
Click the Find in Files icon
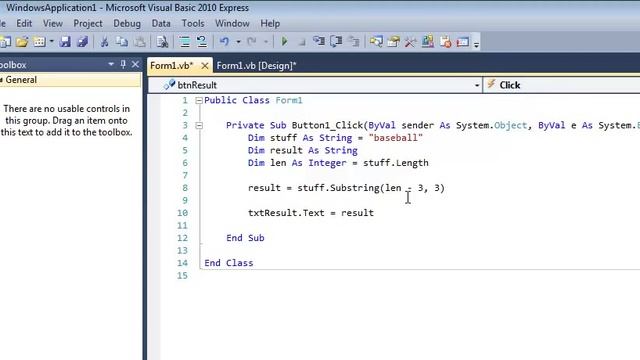(162, 42)
